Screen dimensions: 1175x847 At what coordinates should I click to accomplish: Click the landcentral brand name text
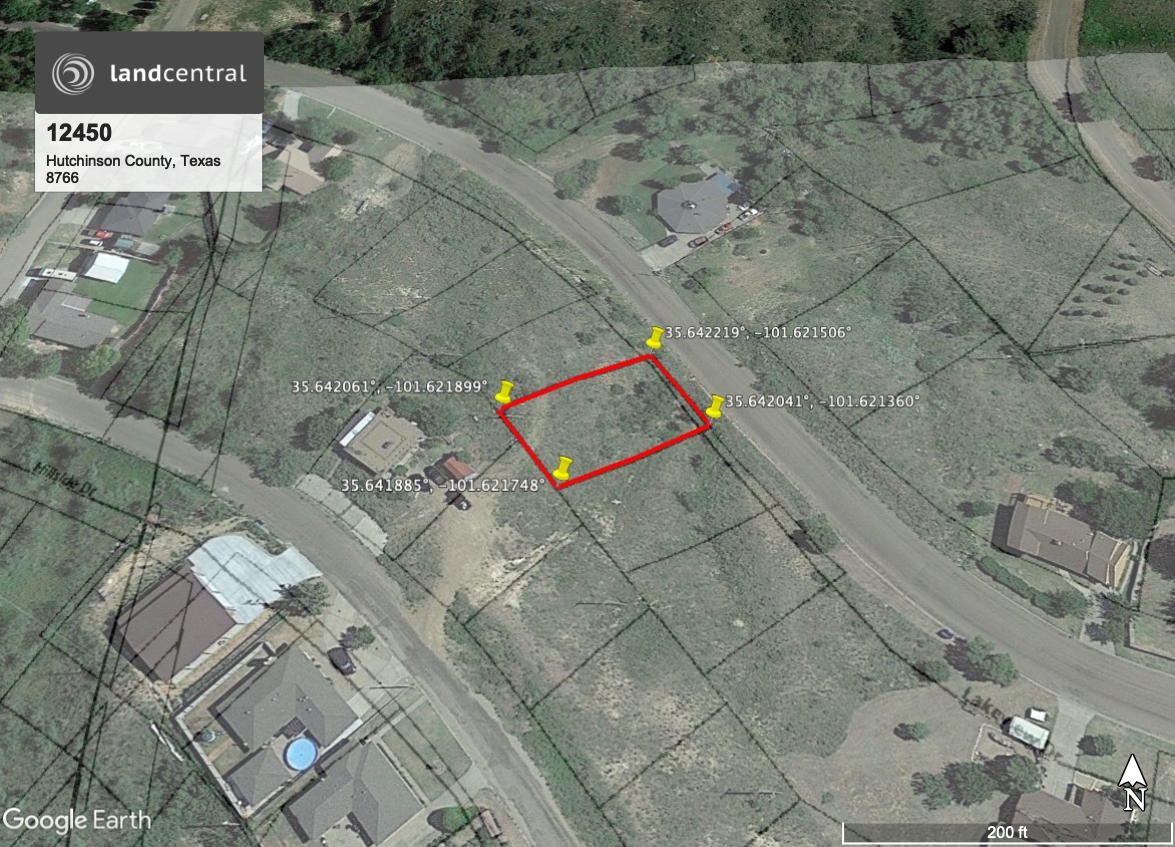pyautogui.click(x=178, y=73)
